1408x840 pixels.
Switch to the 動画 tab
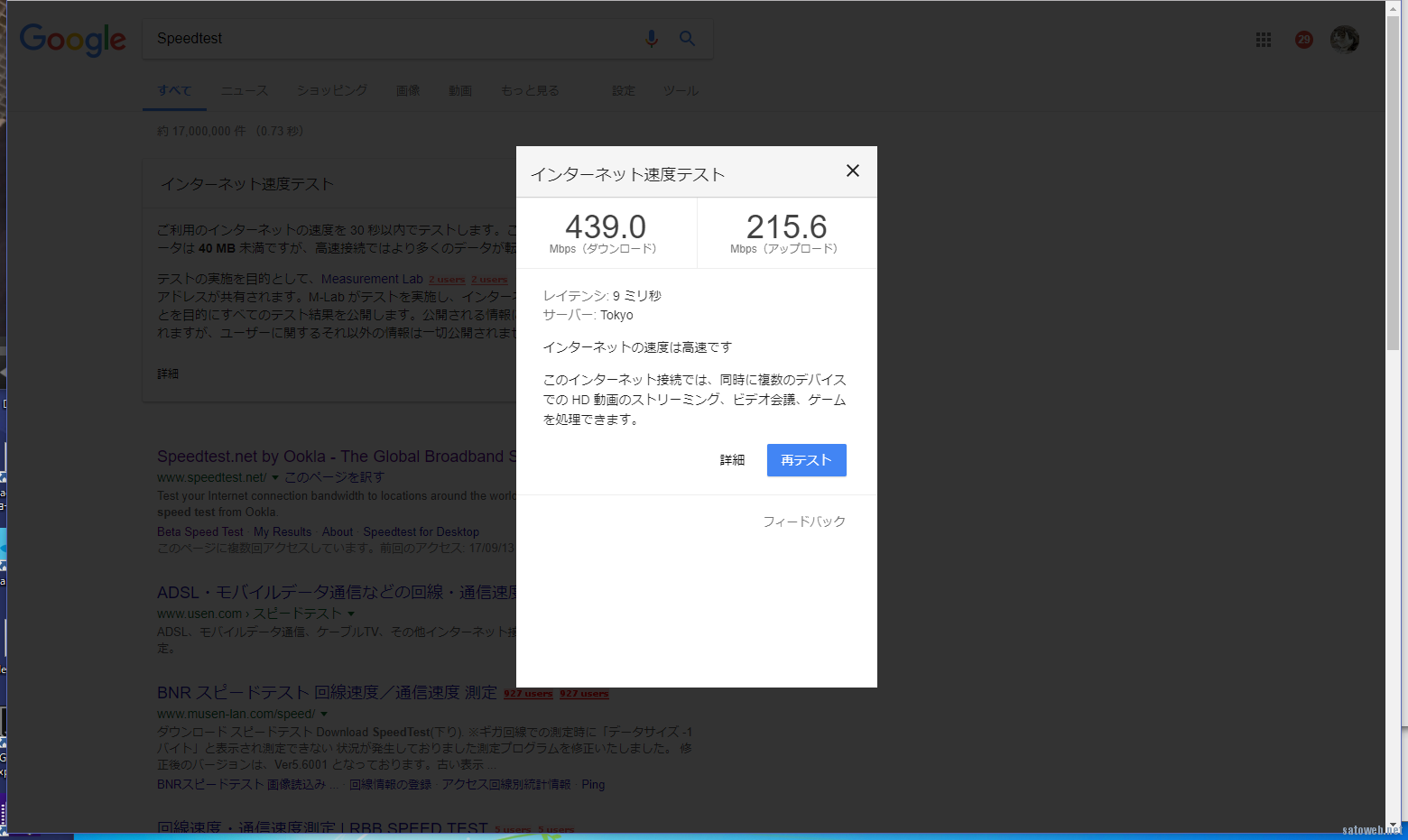460,90
